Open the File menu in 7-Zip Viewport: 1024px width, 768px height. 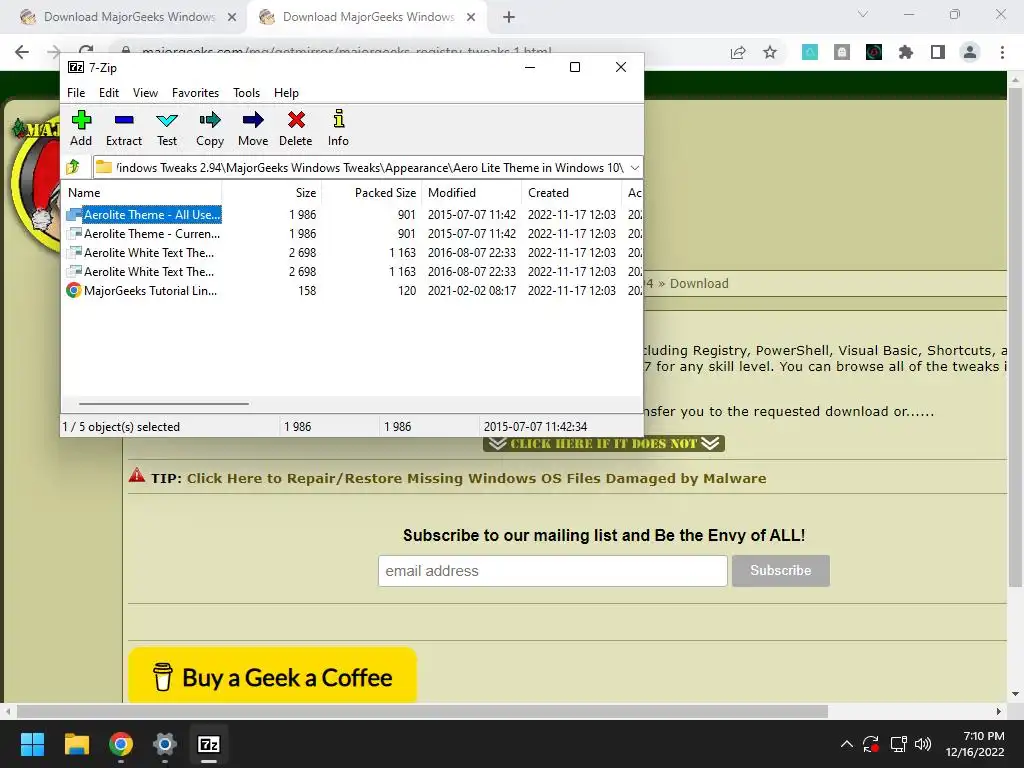click(76, 93)
